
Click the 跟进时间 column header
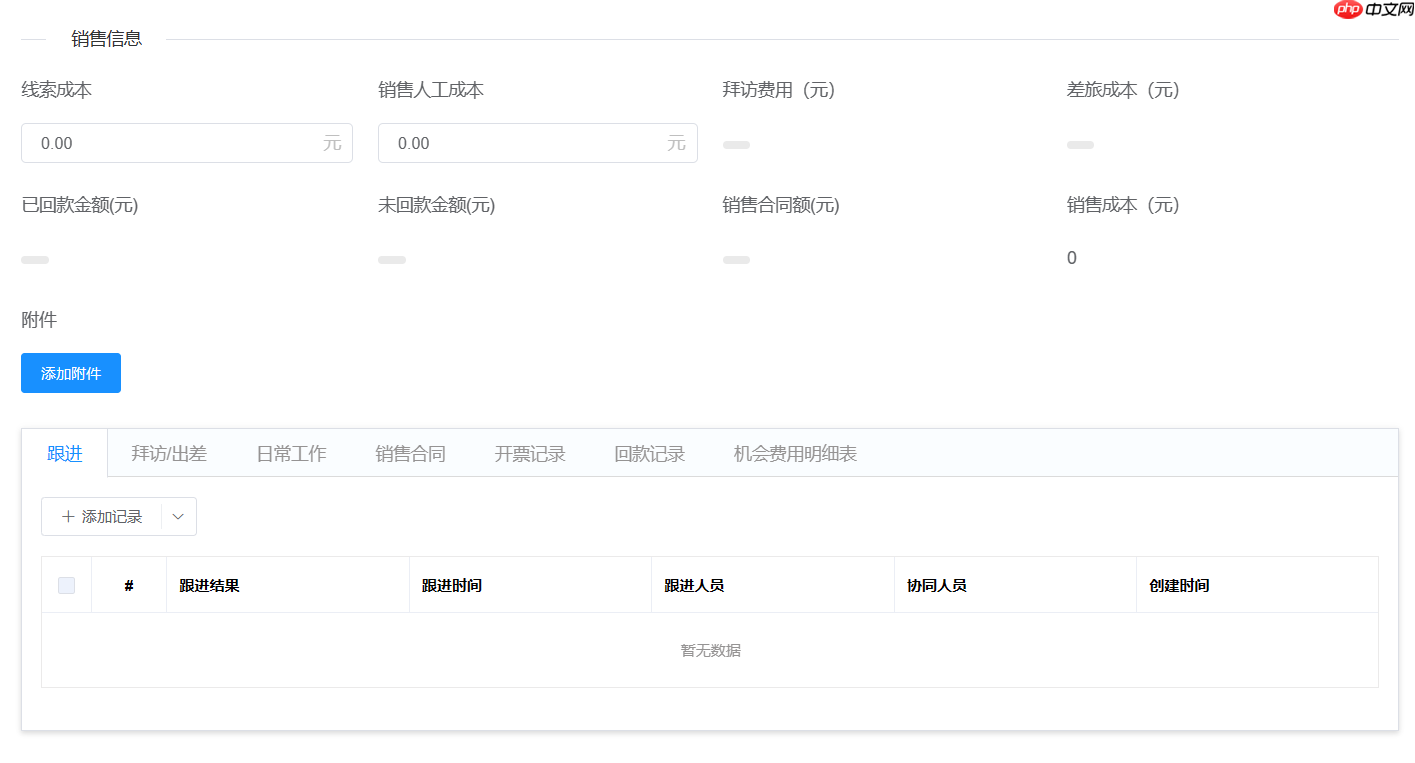click(452, 586)
